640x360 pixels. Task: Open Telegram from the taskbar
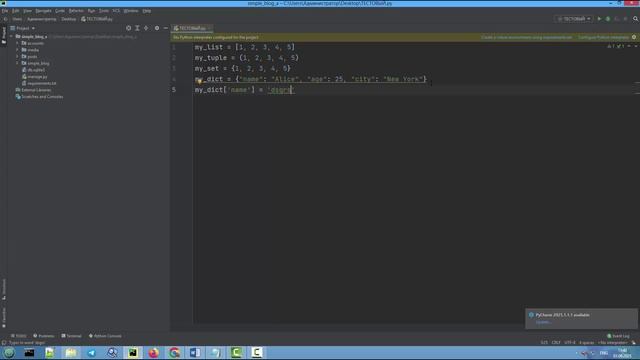(x=91, y=353)
